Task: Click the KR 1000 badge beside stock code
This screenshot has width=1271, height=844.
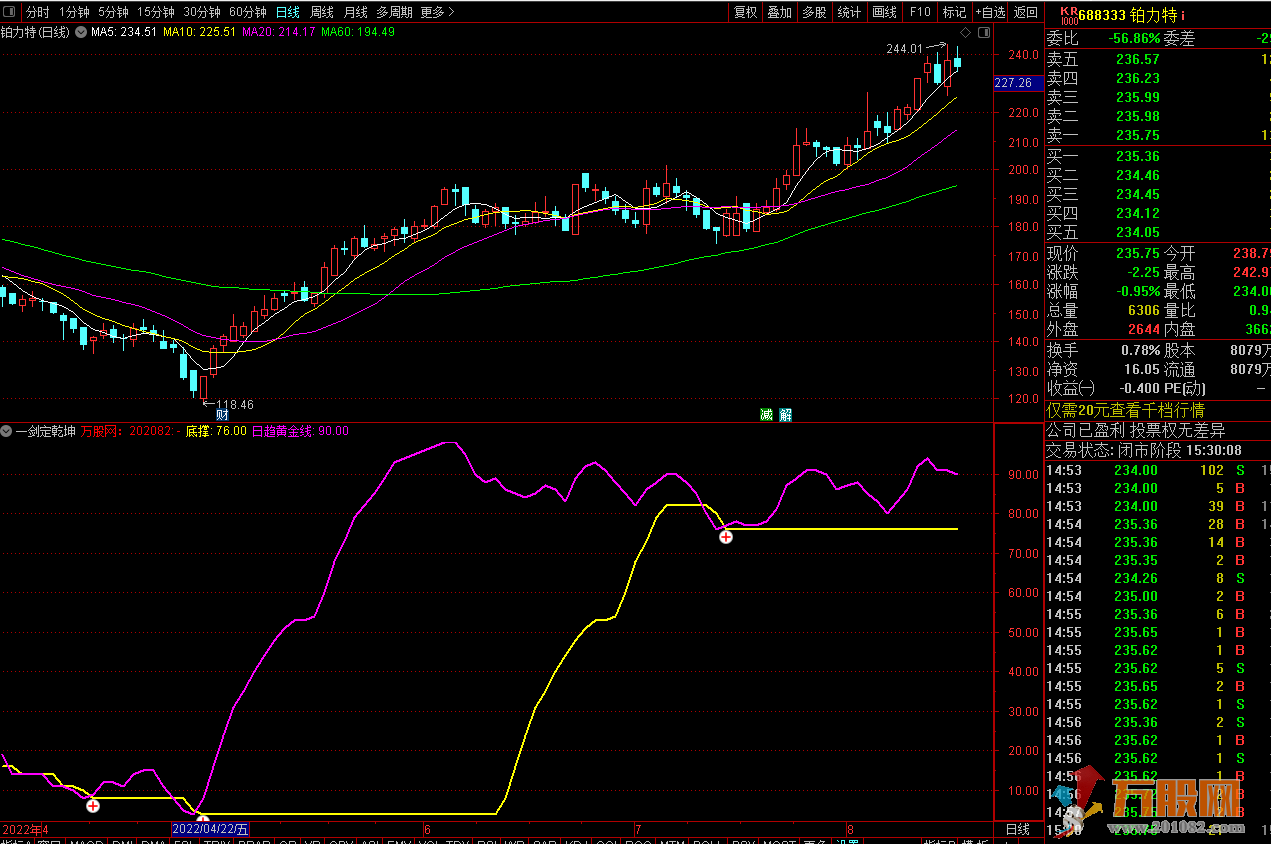Action: [x=1068, y=14]
